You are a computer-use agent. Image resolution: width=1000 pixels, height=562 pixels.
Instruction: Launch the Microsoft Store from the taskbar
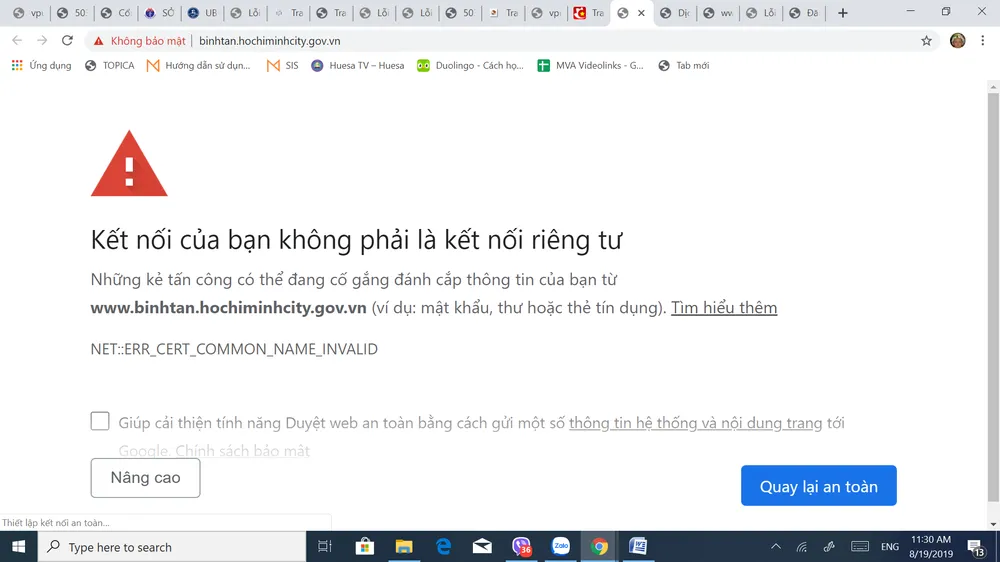(x=365, y=546)
